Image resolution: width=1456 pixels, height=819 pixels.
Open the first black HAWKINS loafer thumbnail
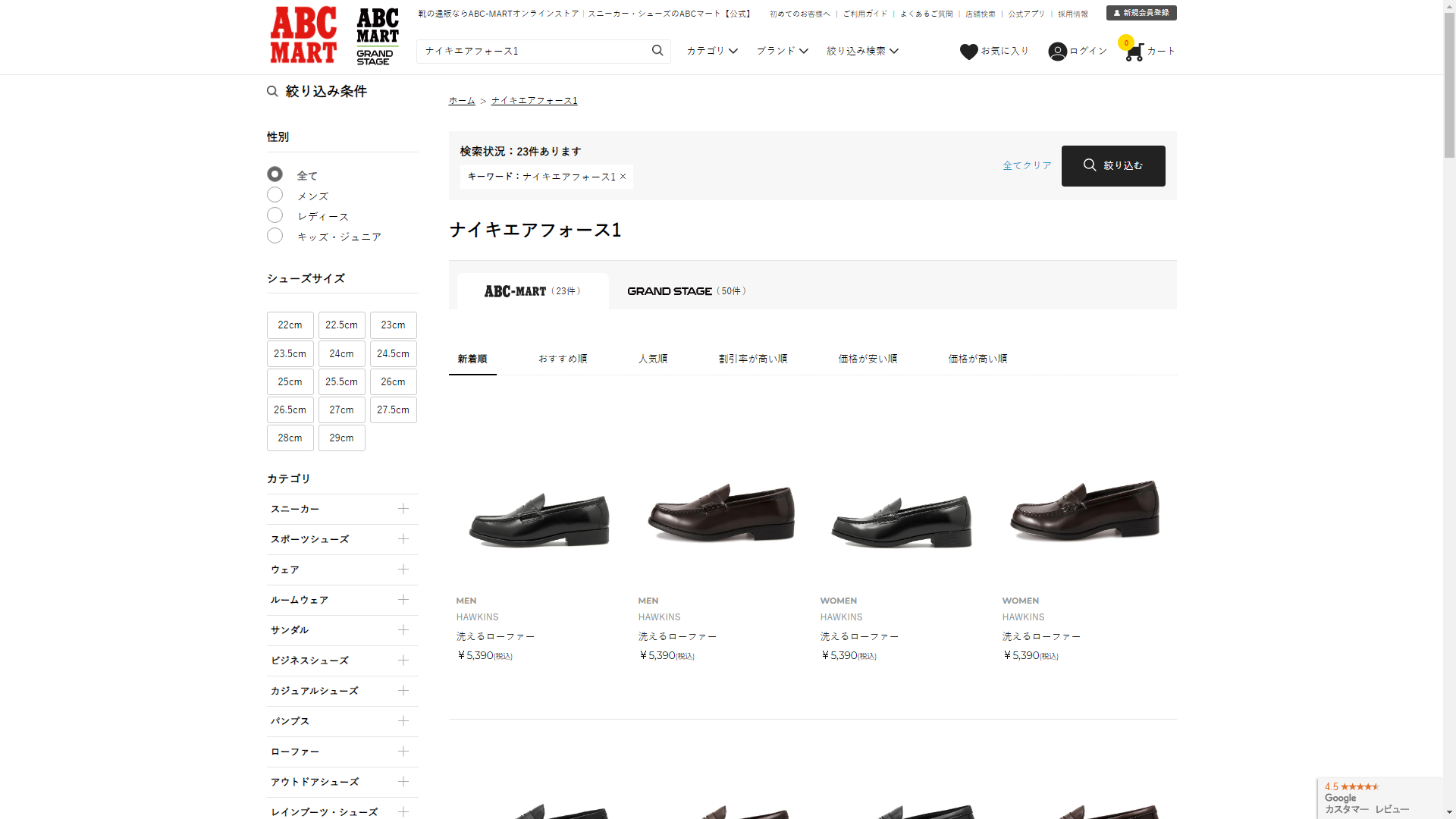point(539,516)
